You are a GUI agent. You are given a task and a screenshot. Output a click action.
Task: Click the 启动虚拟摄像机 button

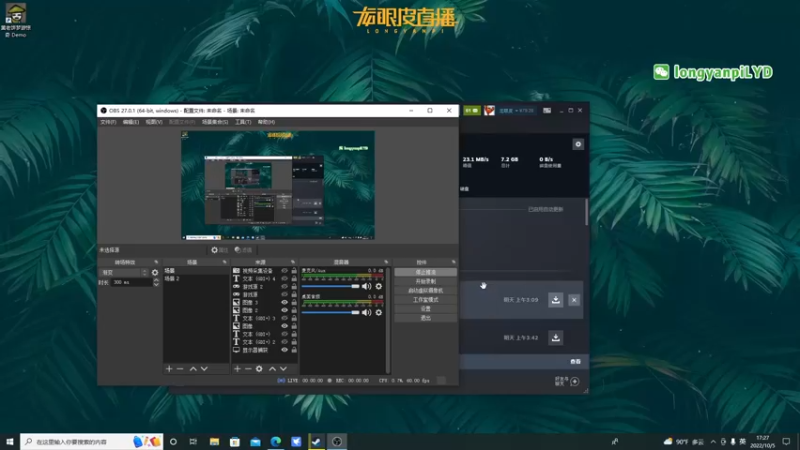coord(426,291)
